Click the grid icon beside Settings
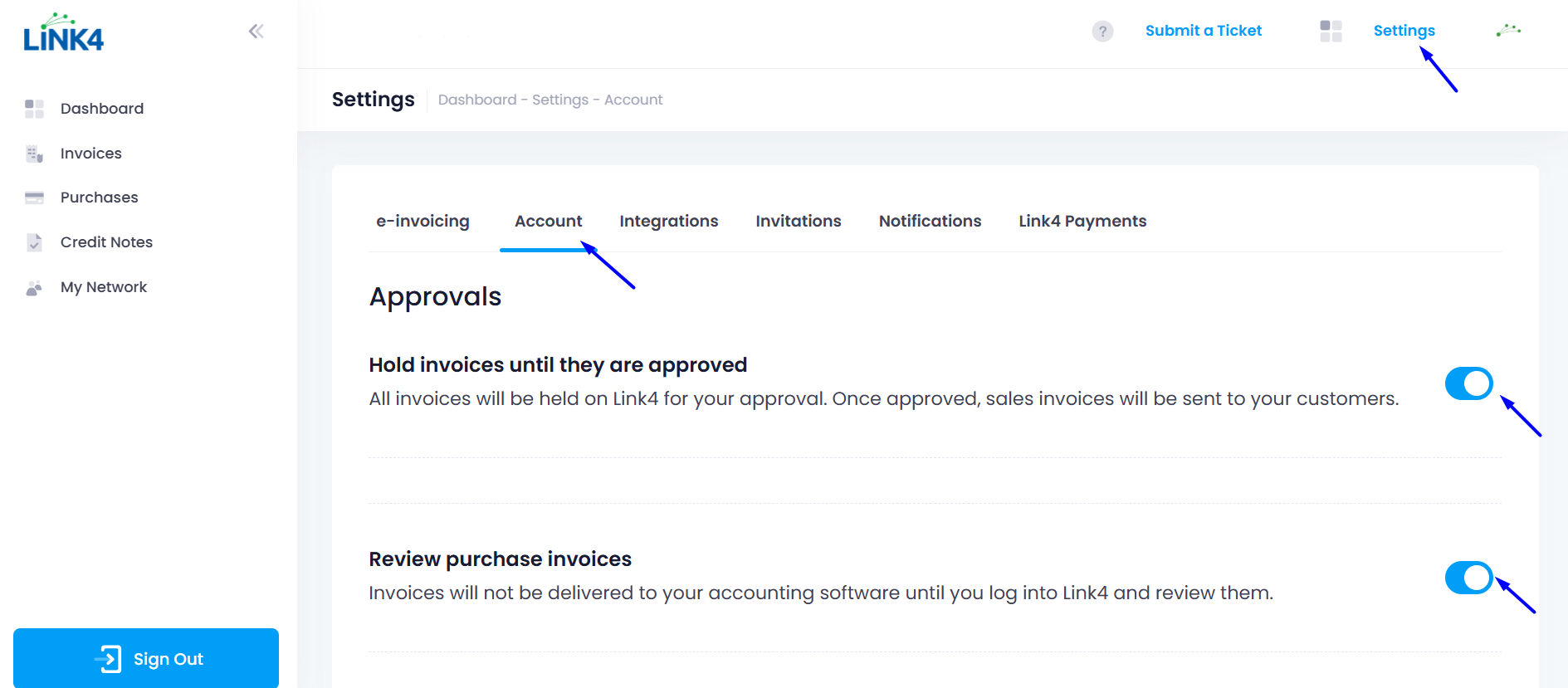This screenshot has height=688, width=1568. point(1331,32)
